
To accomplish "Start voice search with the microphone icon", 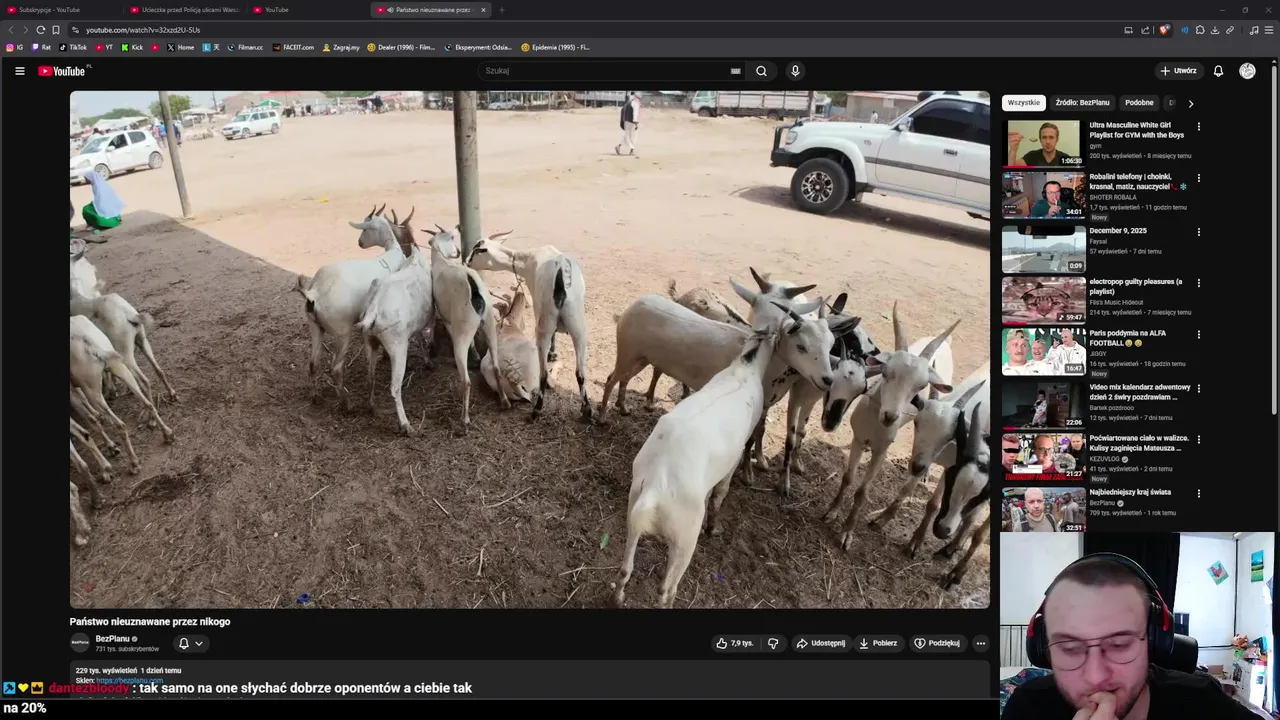I will [x=795, y=71].
